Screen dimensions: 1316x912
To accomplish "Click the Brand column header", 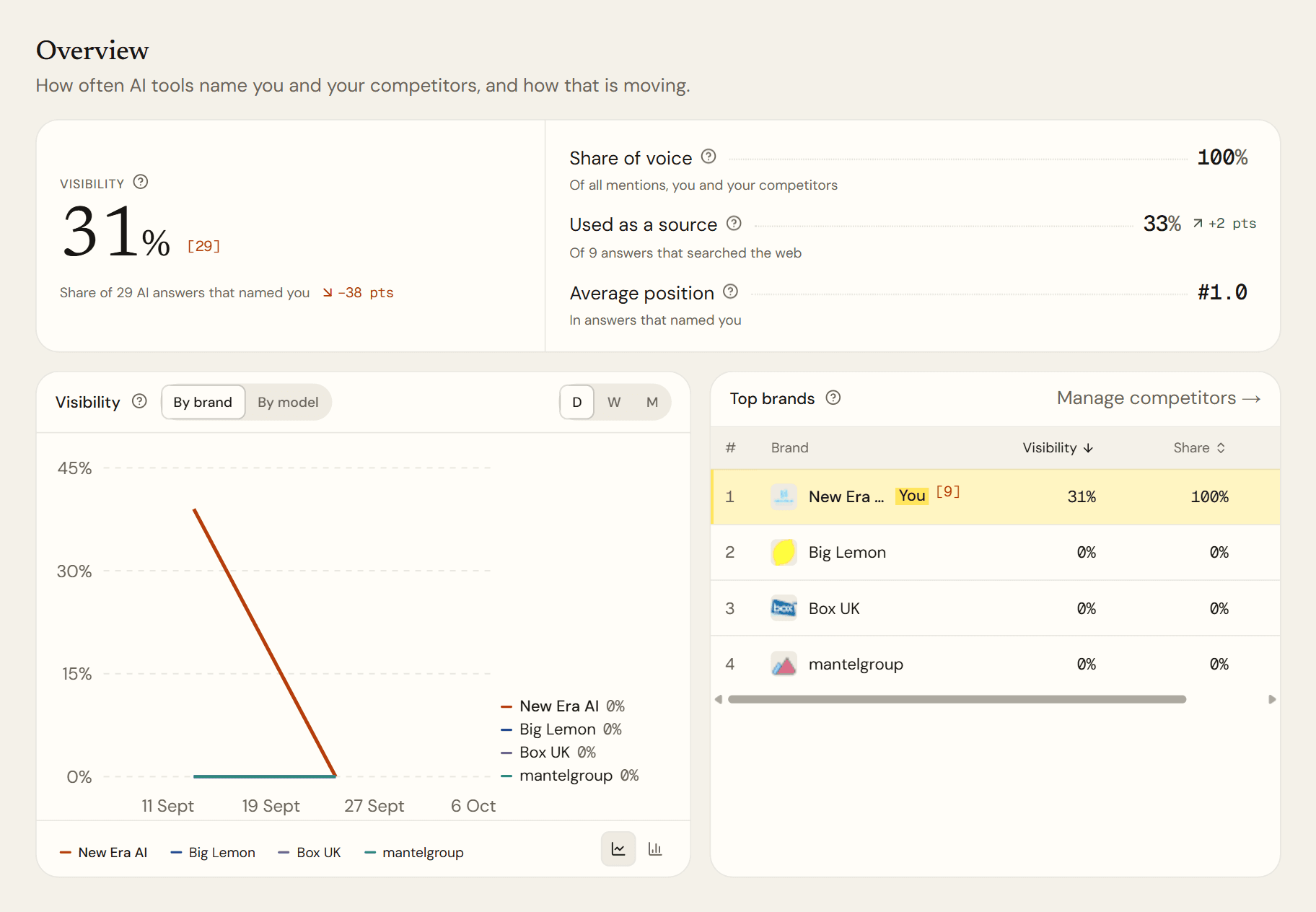I will (x=789, y=447).
